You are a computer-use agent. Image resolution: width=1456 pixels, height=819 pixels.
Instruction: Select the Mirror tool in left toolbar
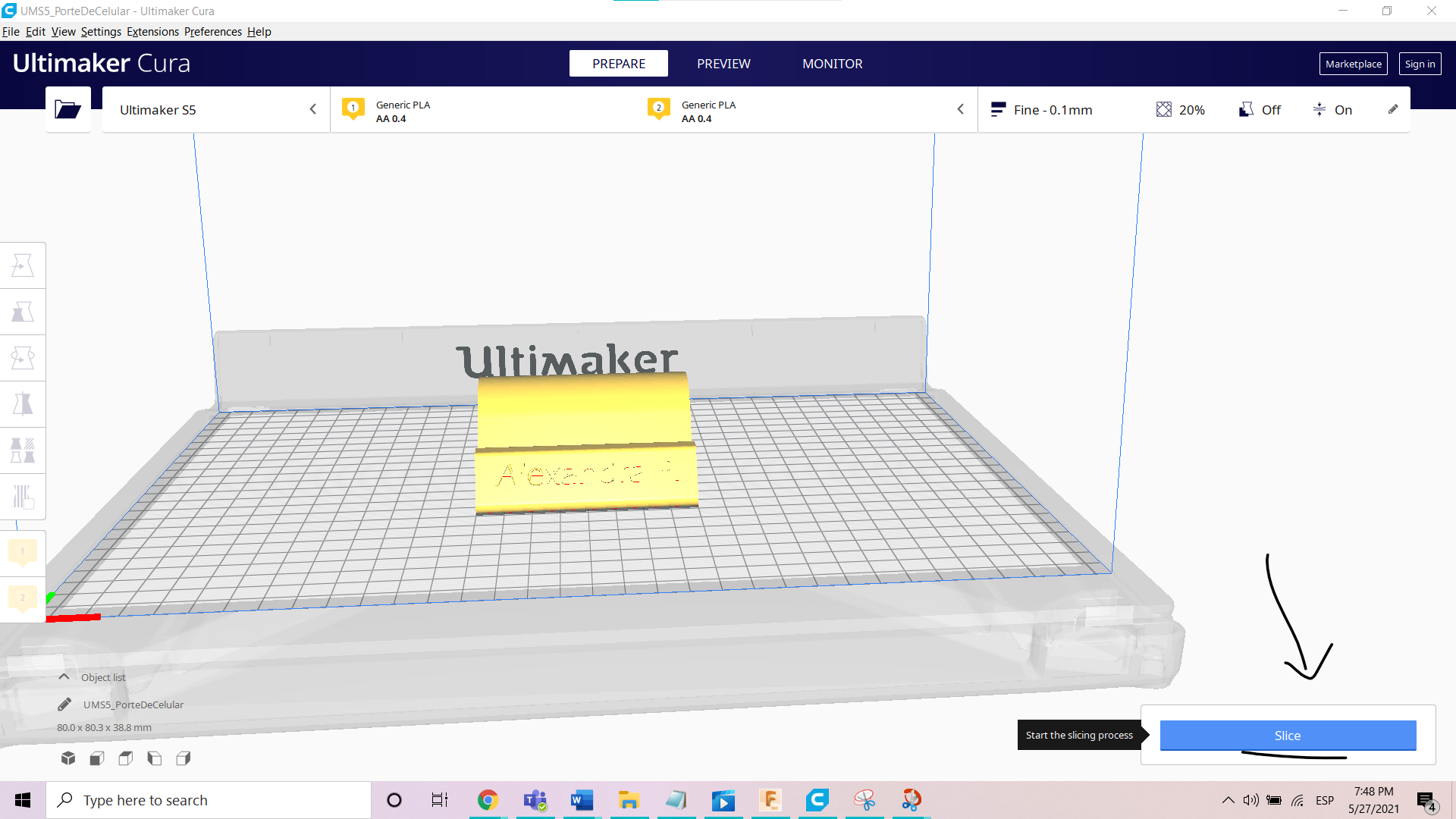pyautogui.click(x=23, y=404)
